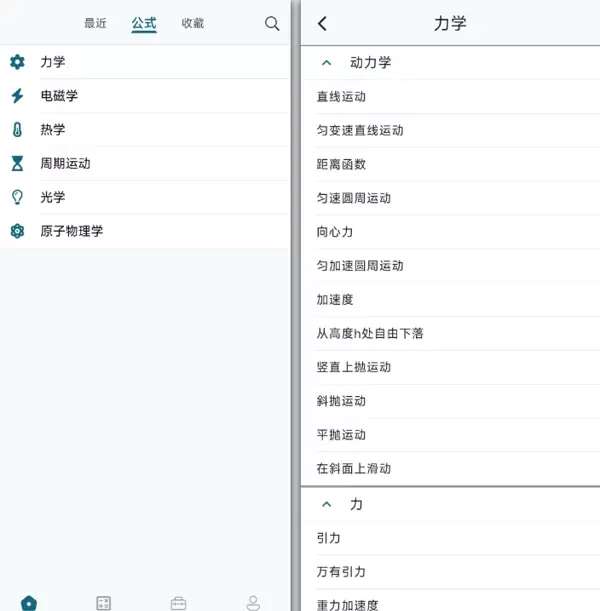600x611 pixels.
Task: Select the 光学 light bulb icon
Action: 17,197
